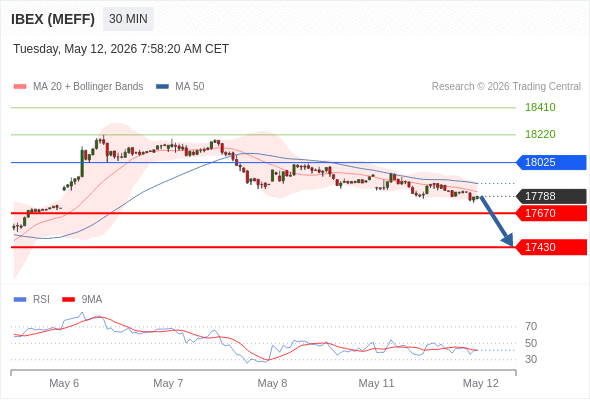Click the 18410 resistance level label
590x400 pixels.
(540, 108)
